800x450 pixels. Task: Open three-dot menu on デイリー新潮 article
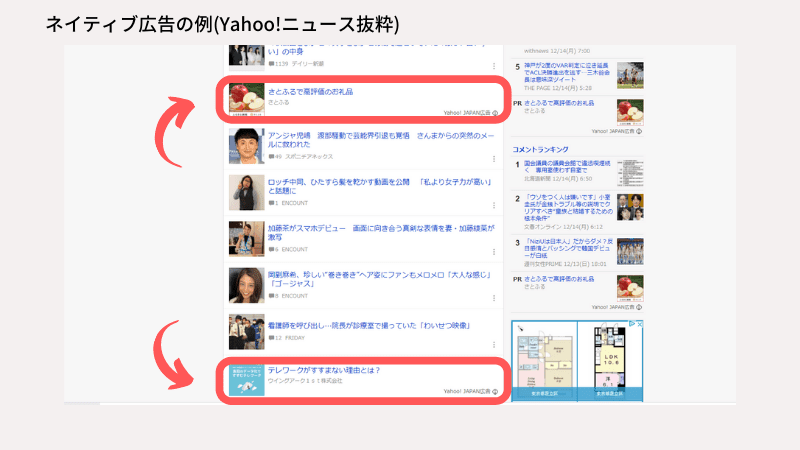[494, 66]
